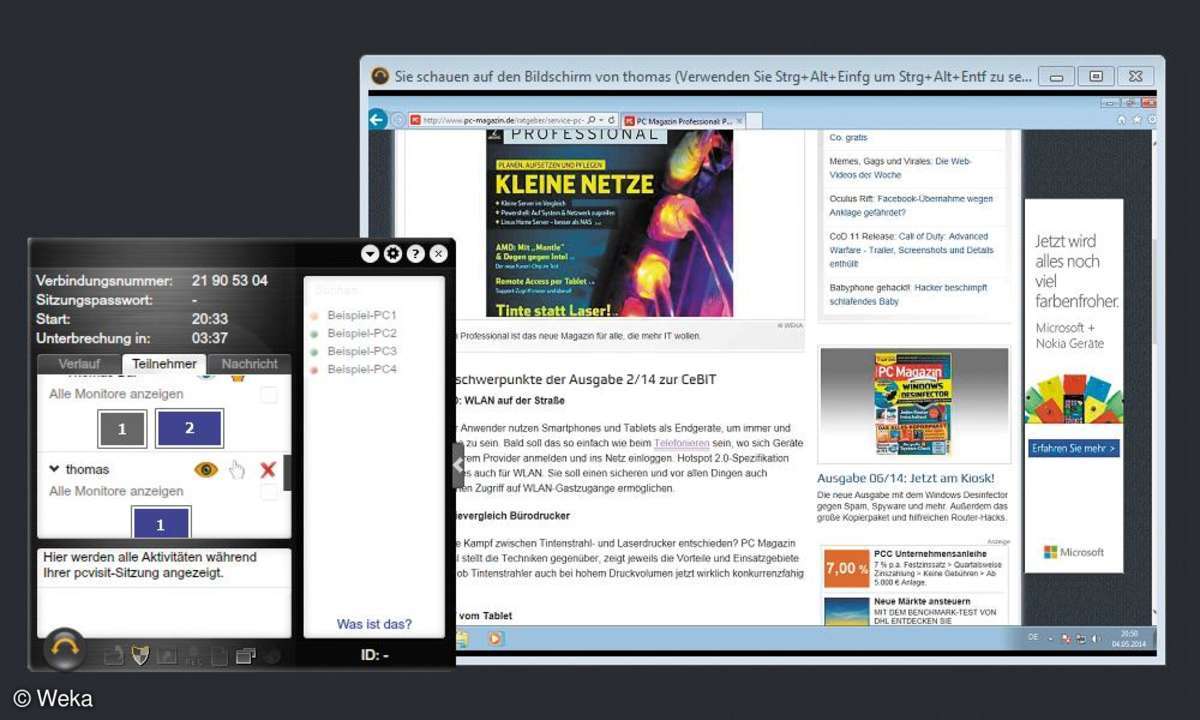The height and width of the screenshot is (720, 1200).
Task: Click the pcvisit help question mark icon
Action: [x=415, y=254]
